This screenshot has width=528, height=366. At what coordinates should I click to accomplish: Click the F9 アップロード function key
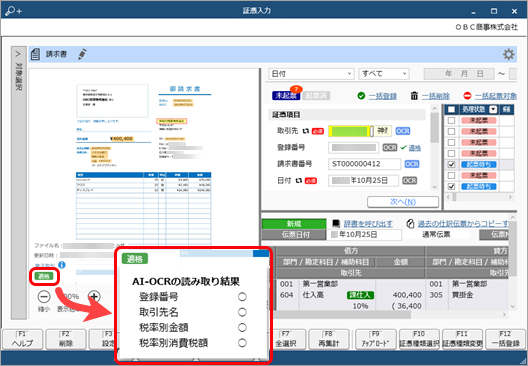point(375,339)
